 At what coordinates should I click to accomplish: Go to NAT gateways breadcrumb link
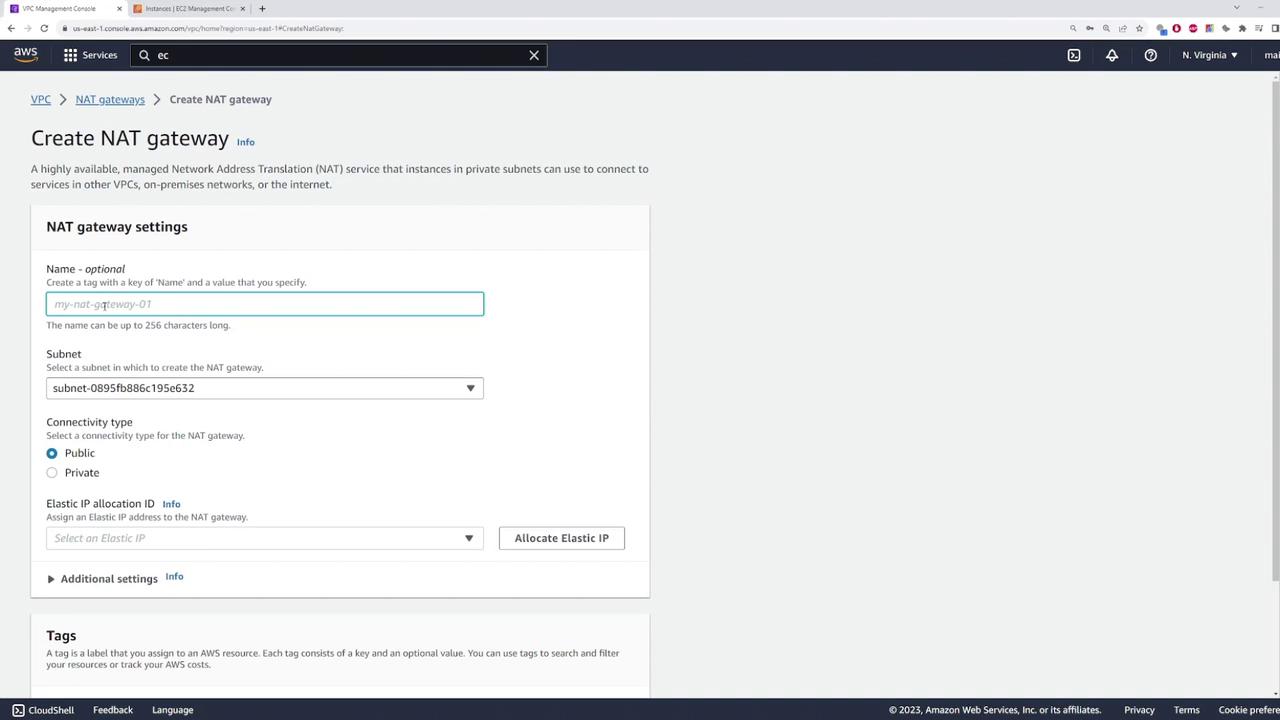110,99
